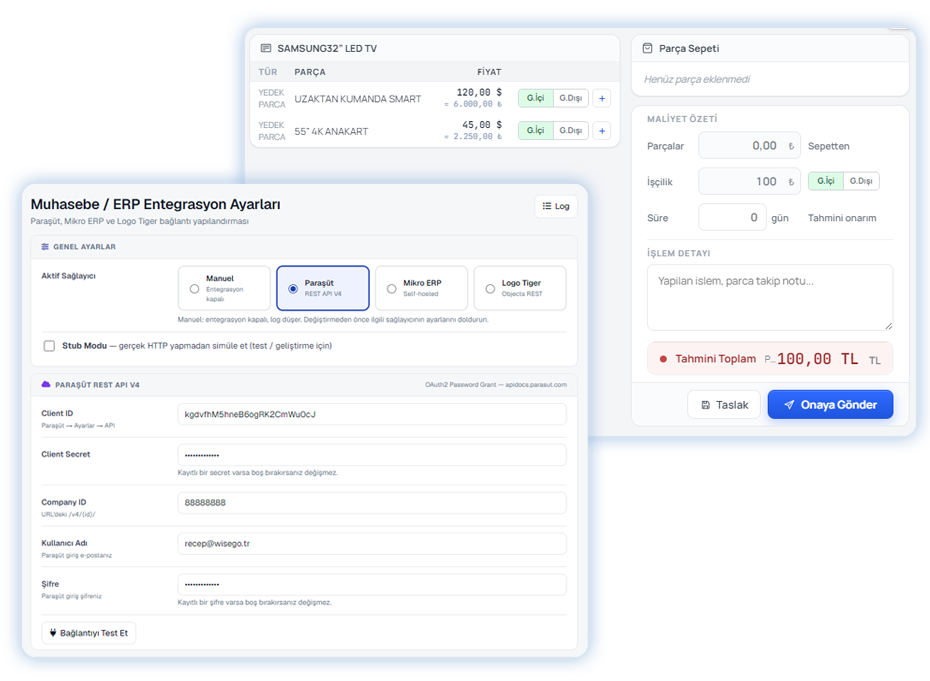Edit the İşçilik cost field

tap(750, 182)
